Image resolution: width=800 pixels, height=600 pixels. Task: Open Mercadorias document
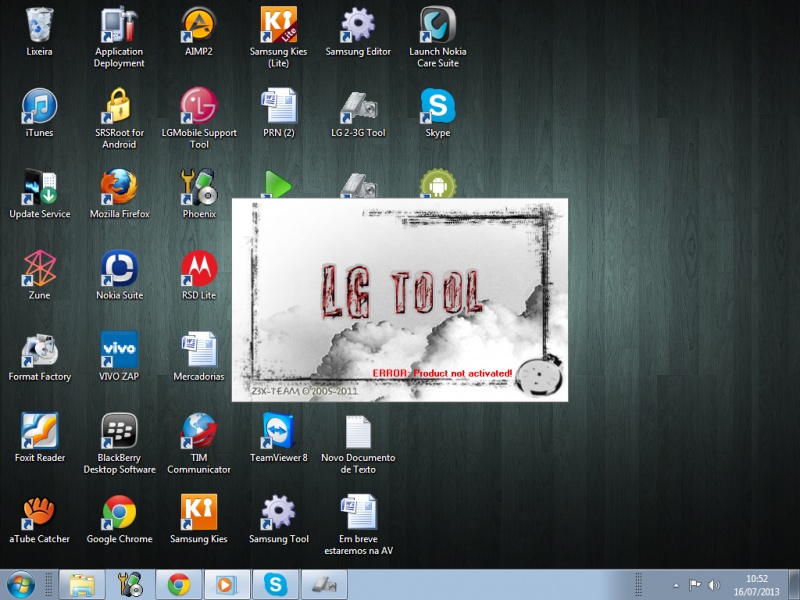(x=198, y=356)
